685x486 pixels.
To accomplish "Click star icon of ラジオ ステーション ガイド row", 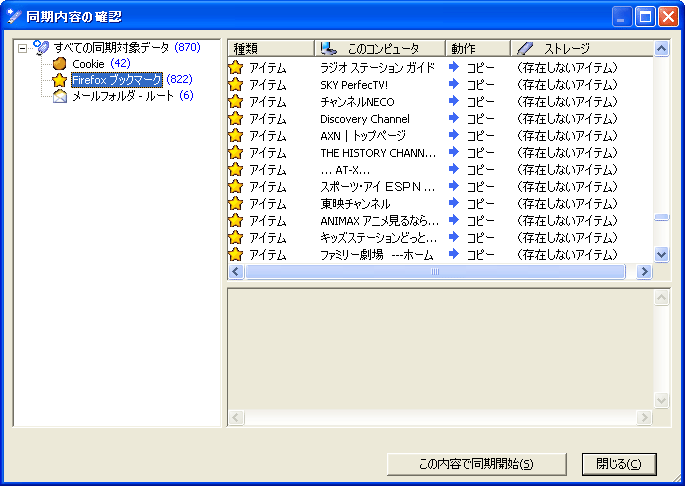I will [x=235, y=67].
